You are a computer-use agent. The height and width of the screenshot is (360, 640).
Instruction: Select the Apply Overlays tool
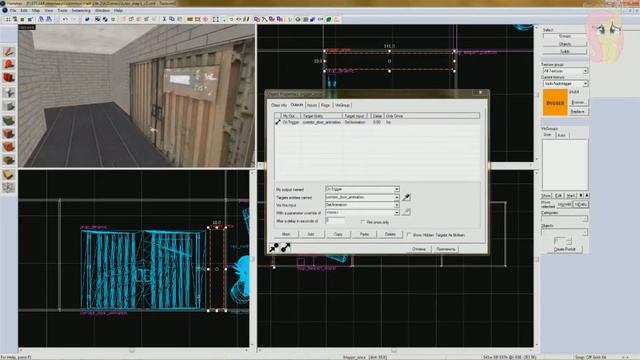click(9, 160)
